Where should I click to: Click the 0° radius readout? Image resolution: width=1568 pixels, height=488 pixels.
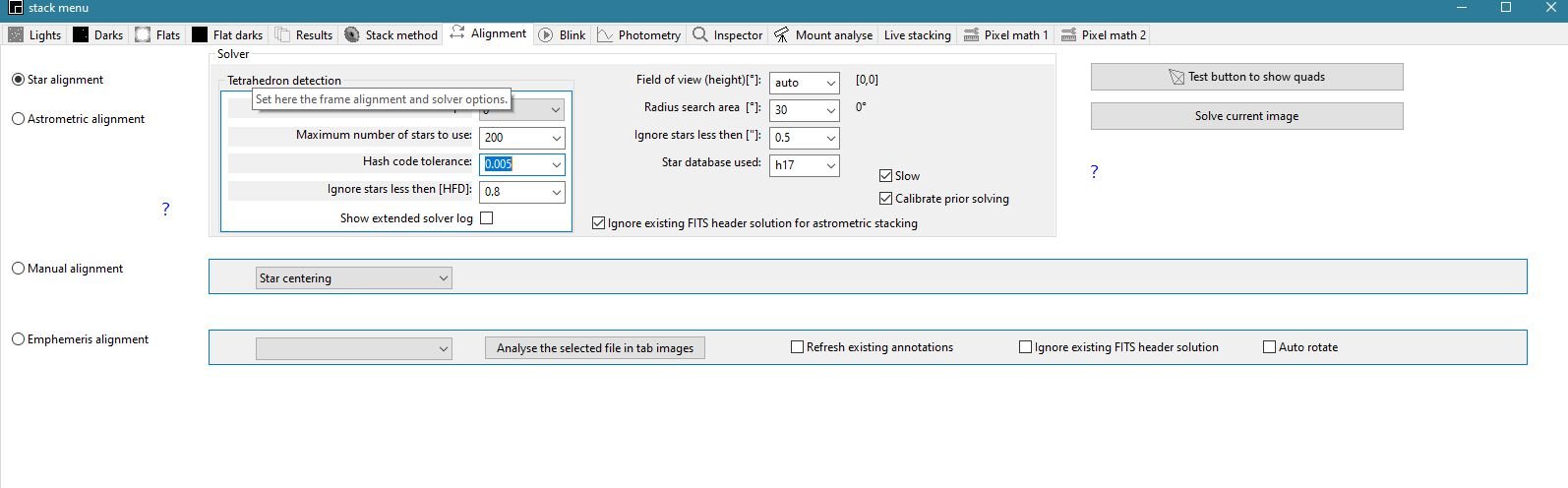coord(861,107)
